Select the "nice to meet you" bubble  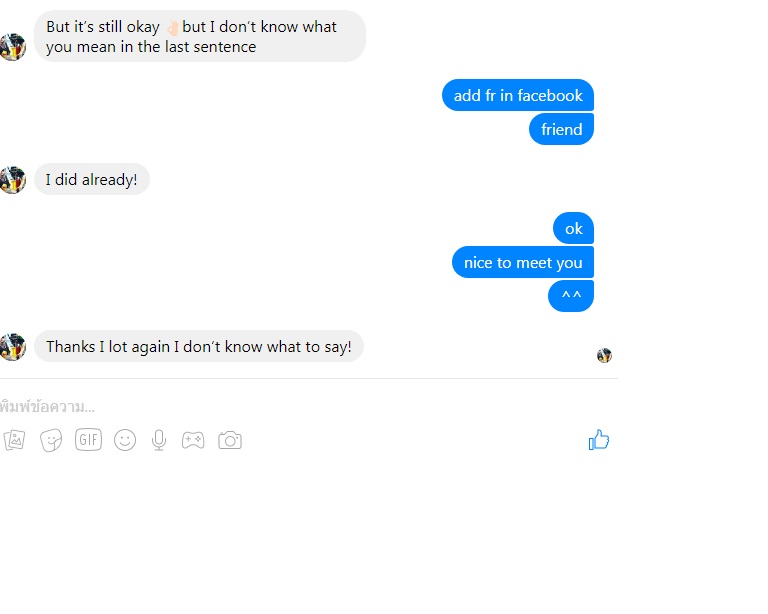point(523,262)
